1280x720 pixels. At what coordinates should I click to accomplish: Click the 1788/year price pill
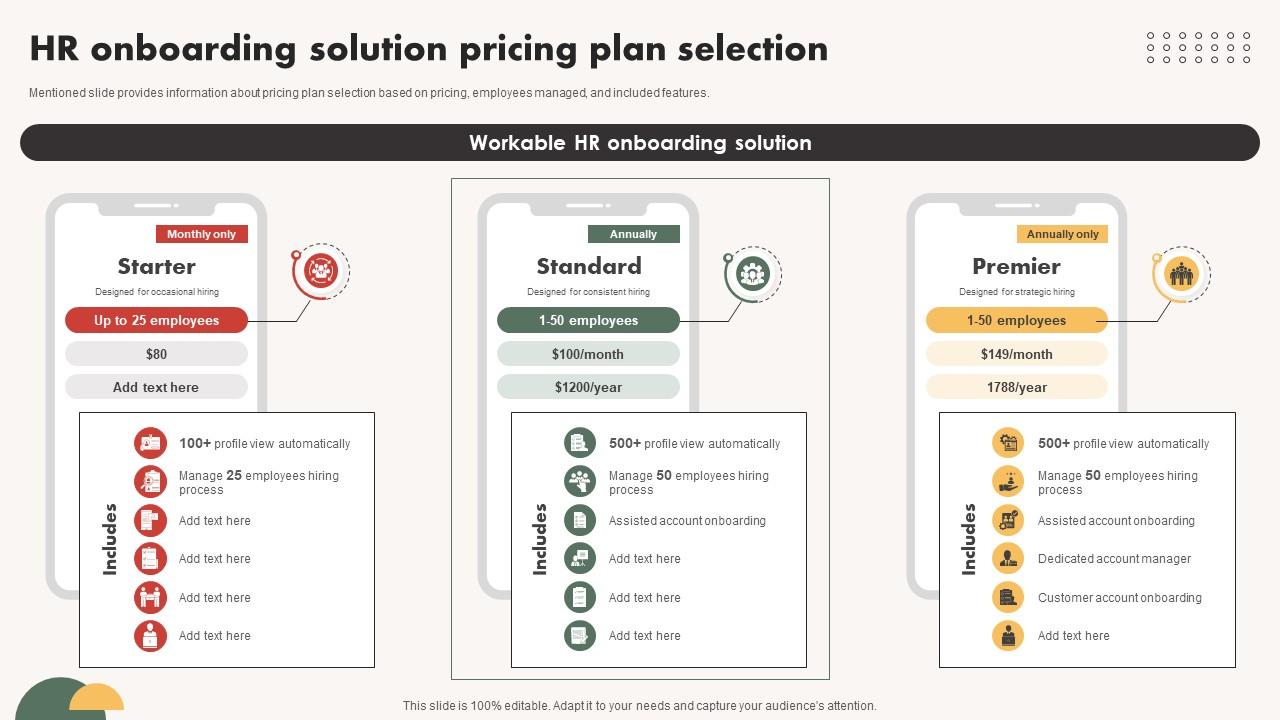click(1016, 387)
